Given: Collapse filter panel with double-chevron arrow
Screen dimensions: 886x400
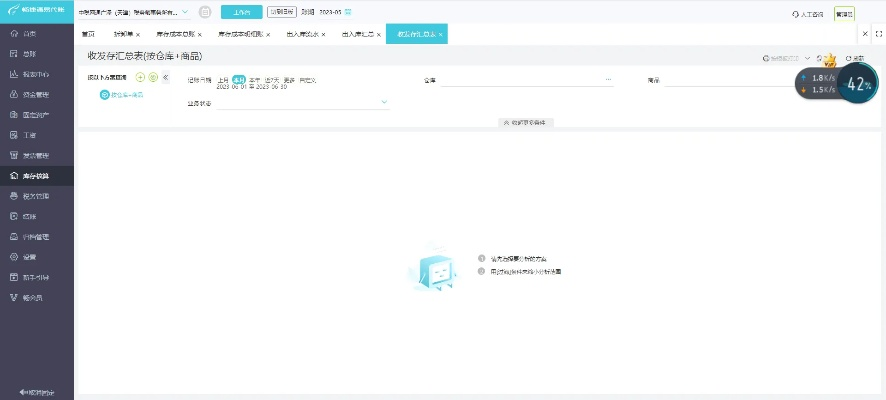Looking at the screenshot, I should click(166, 77).
